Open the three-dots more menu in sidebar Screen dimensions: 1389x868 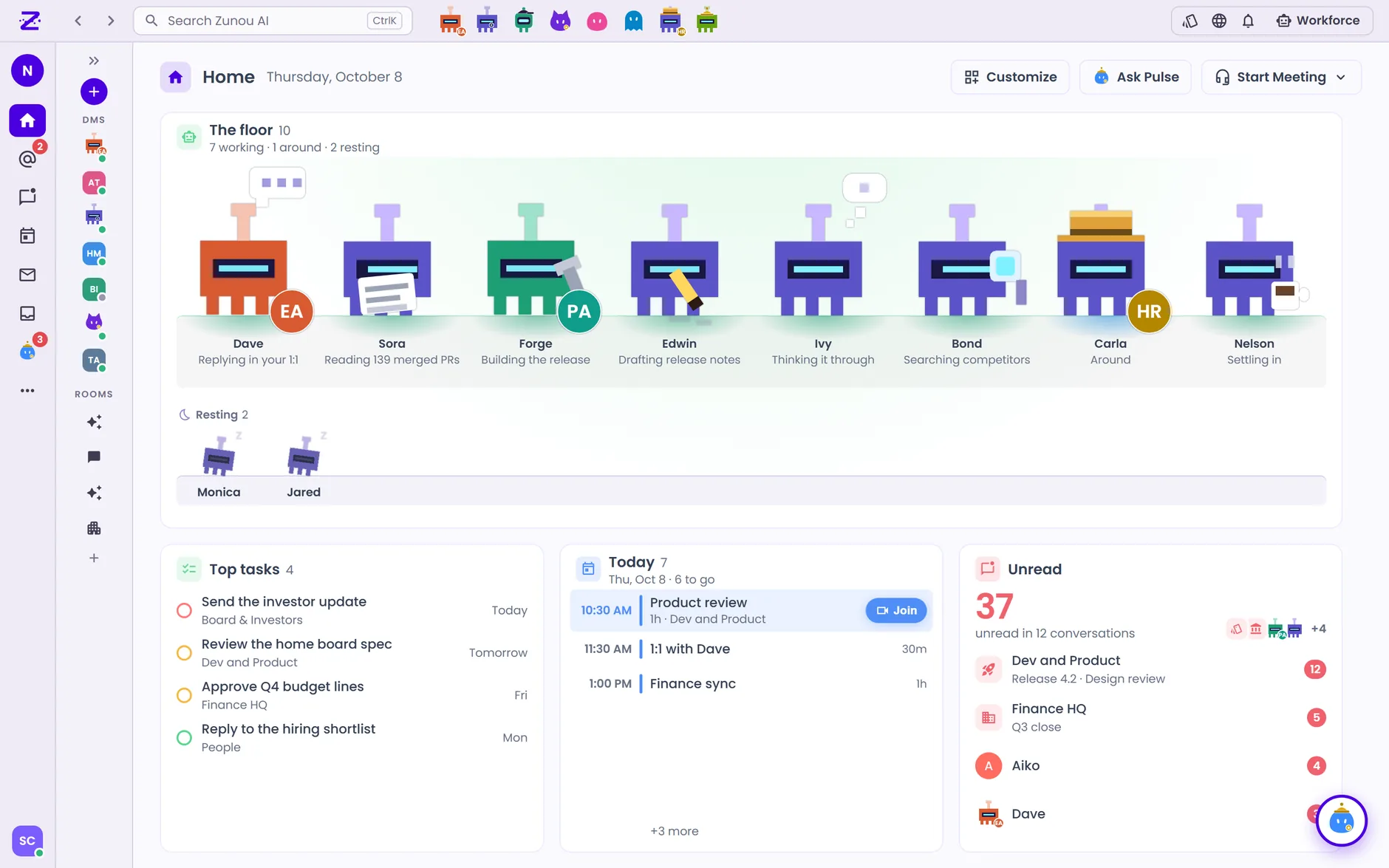27,390
